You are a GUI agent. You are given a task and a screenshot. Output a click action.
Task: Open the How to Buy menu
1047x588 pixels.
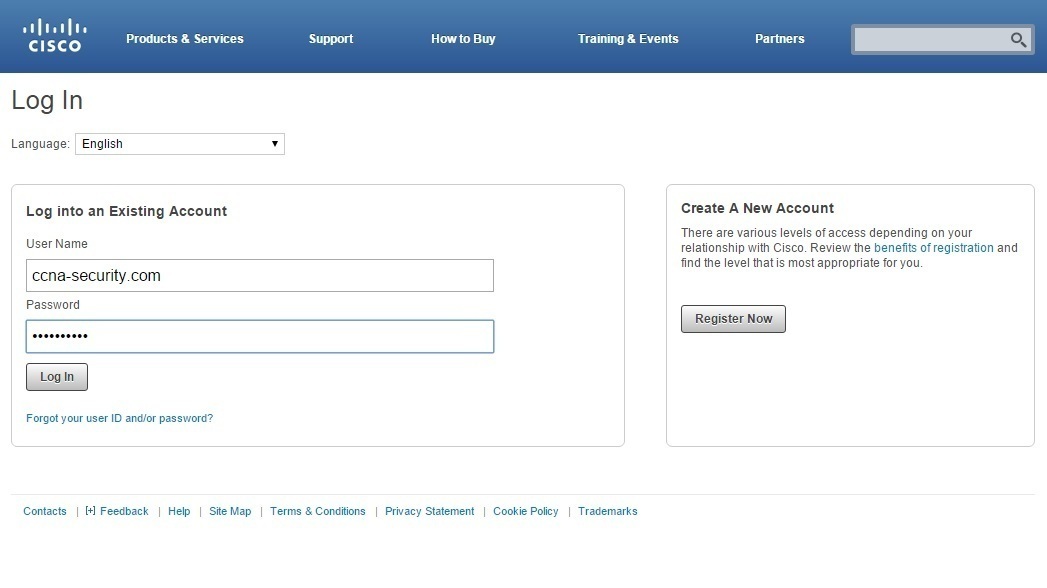[463, 39]
